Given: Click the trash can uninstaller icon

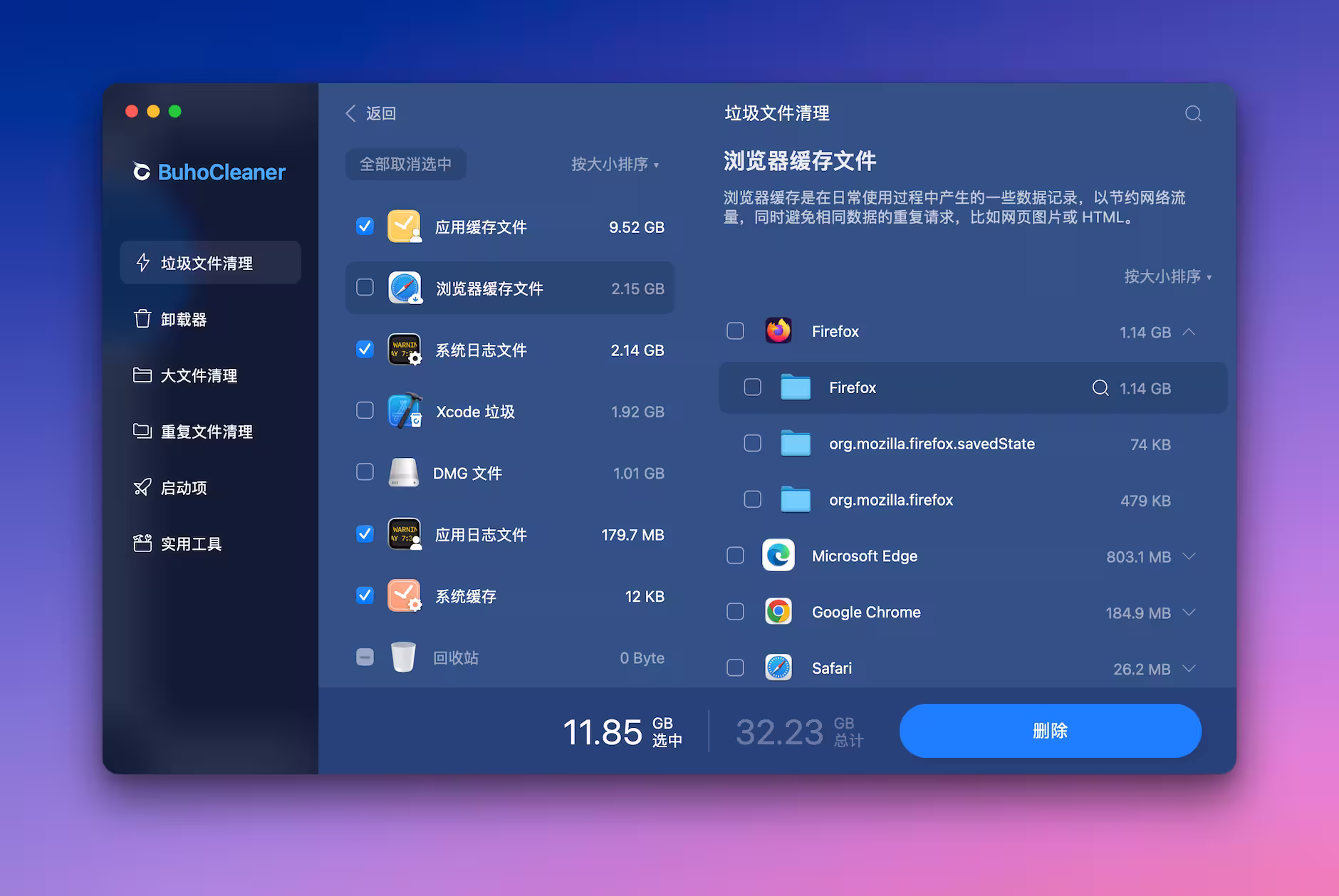Looking at the screenshot, I should [x=142, y=319].
